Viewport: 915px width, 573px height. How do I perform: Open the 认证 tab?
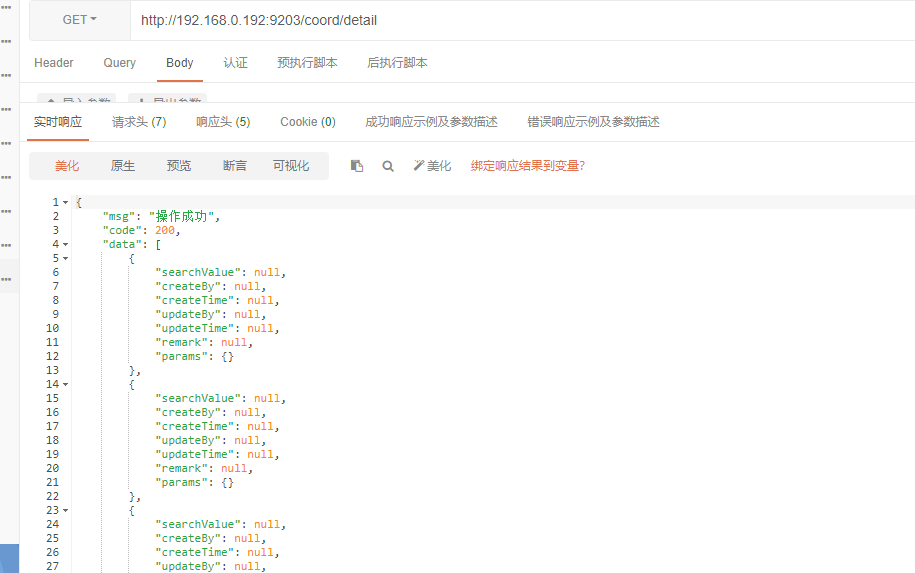tap(236, 63)
